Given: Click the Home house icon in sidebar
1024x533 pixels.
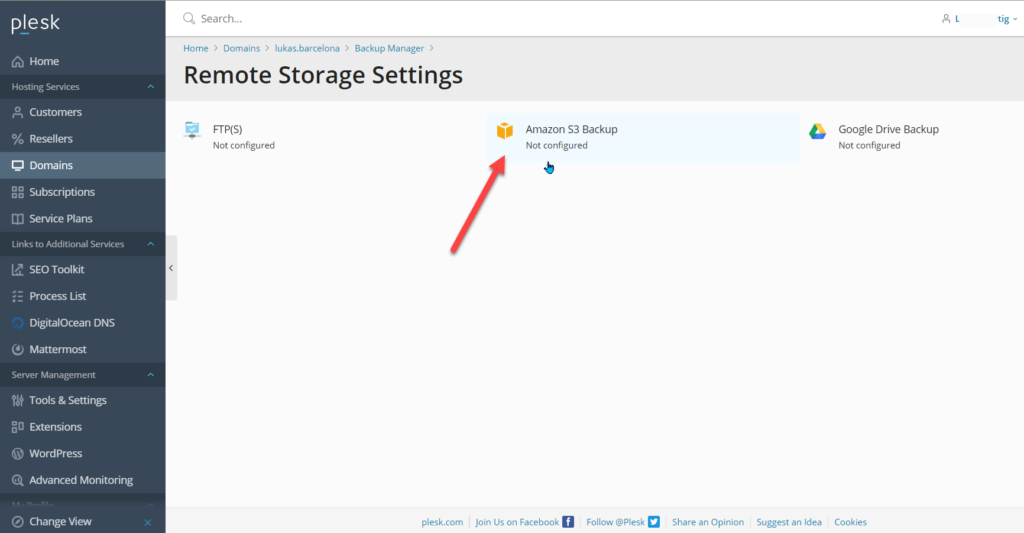Looking at the screenshot, I should (x=18, y=61).
